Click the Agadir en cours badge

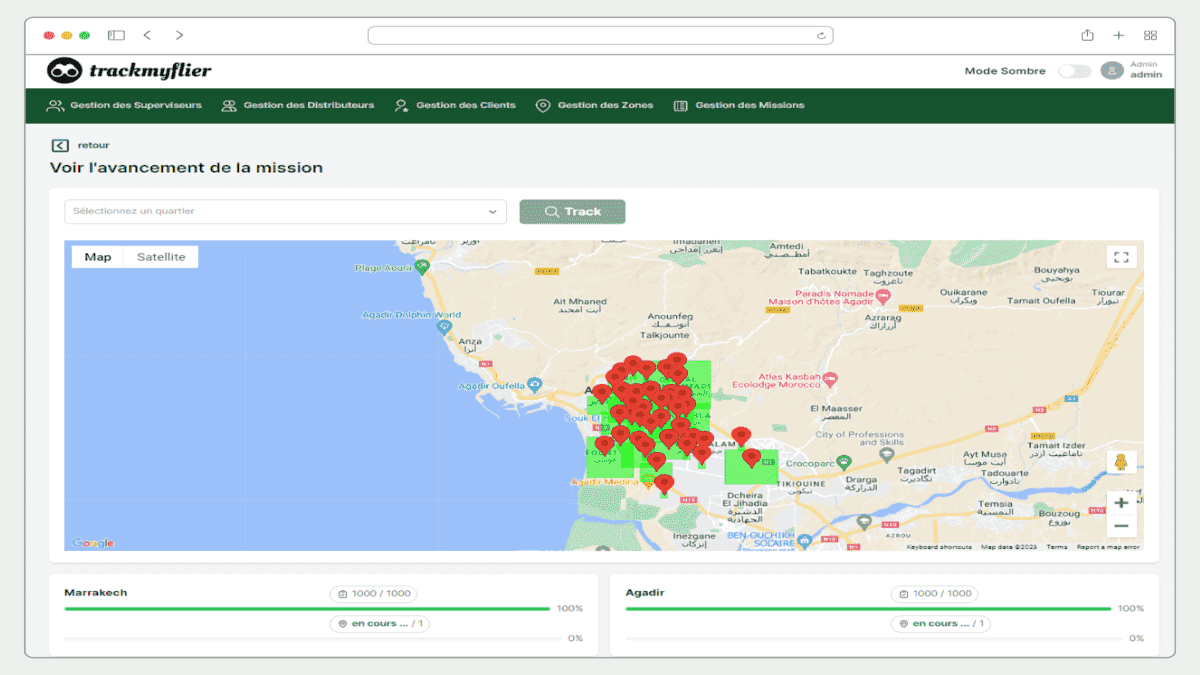click(x=941, y=624)
